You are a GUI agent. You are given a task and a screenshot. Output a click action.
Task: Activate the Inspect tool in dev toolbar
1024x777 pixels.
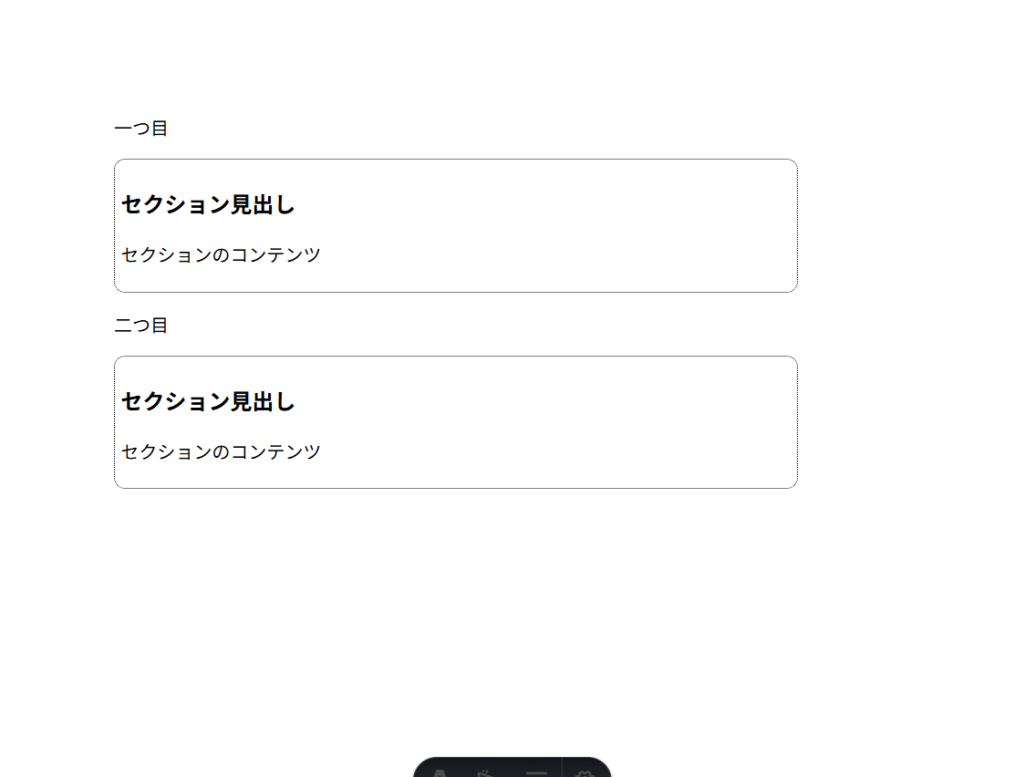pos(485,772)
